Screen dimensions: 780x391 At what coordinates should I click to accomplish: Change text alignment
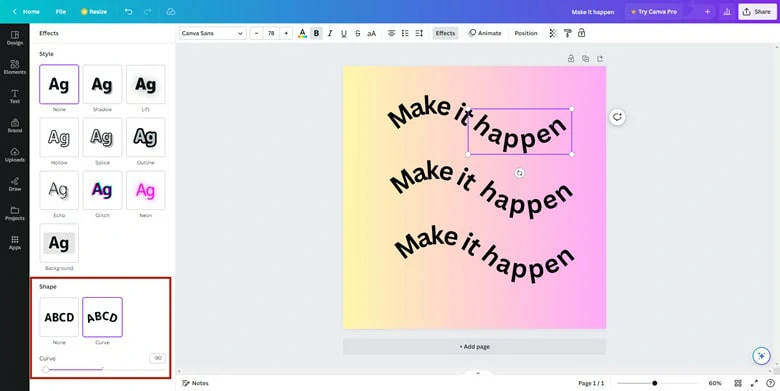click(391, 33)
